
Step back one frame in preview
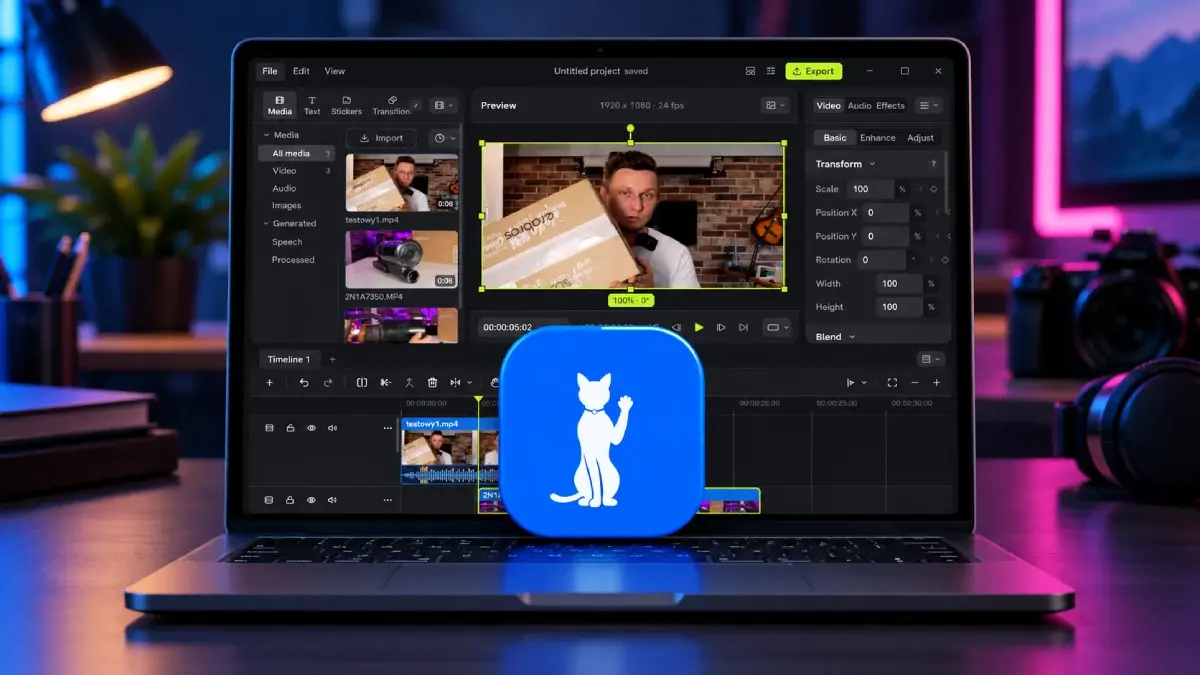coord(676,327)
